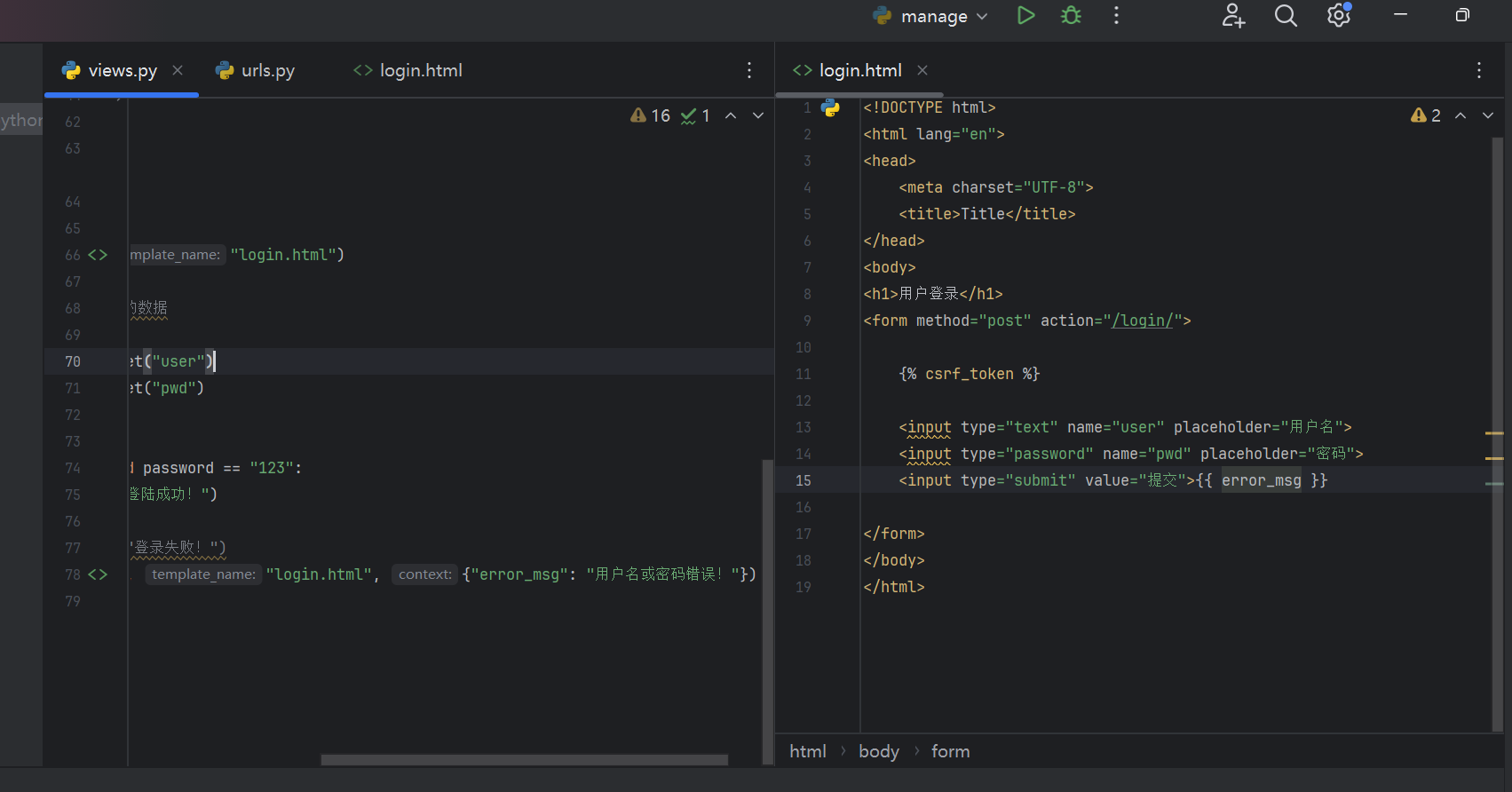This screenshot has height=792, width=1512.
Task: Click the horizontal scrollbar of views.py
Action: click(x=524, y=760)
